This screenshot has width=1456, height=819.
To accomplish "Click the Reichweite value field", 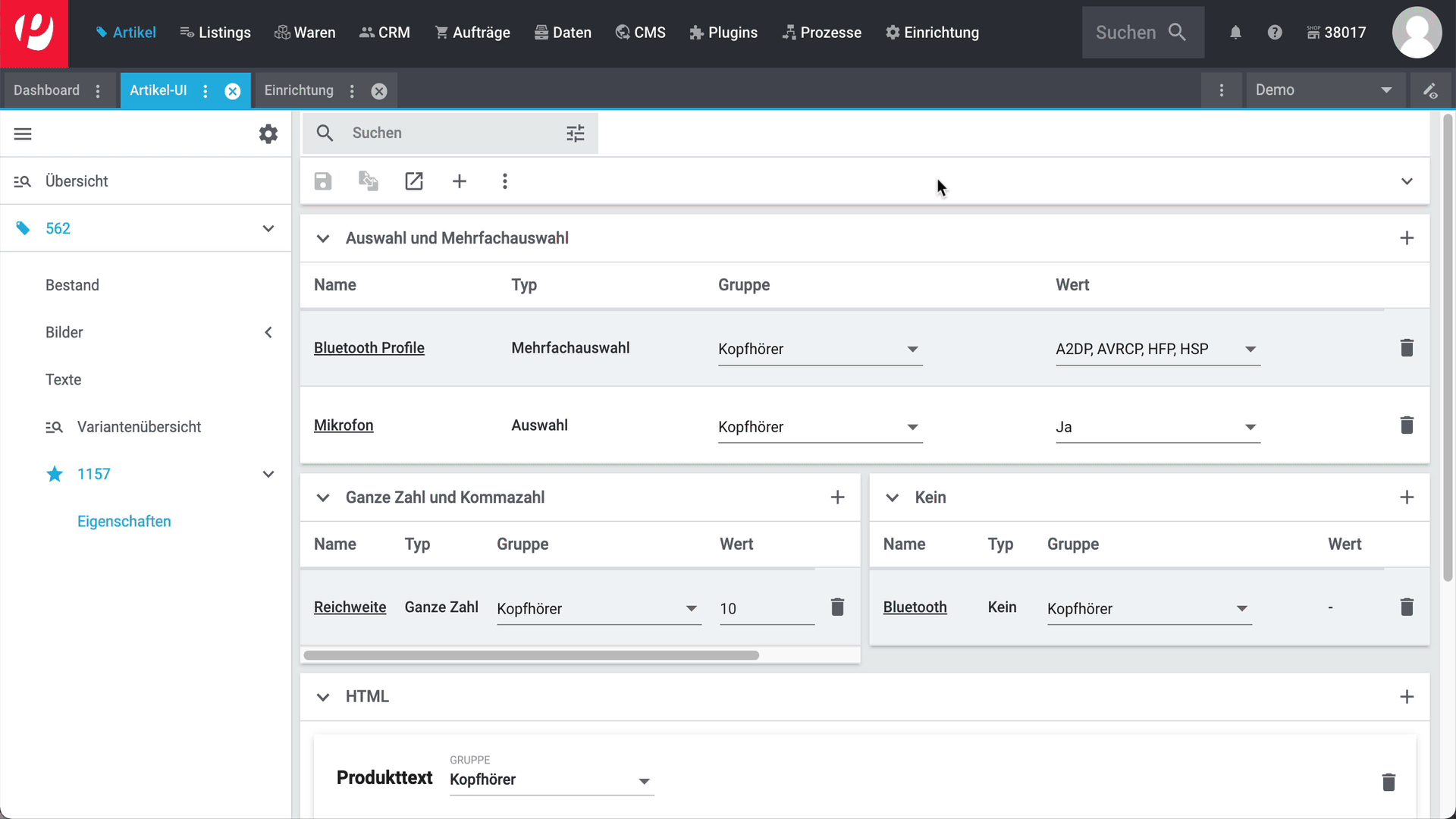I will [x=766, y=609].
